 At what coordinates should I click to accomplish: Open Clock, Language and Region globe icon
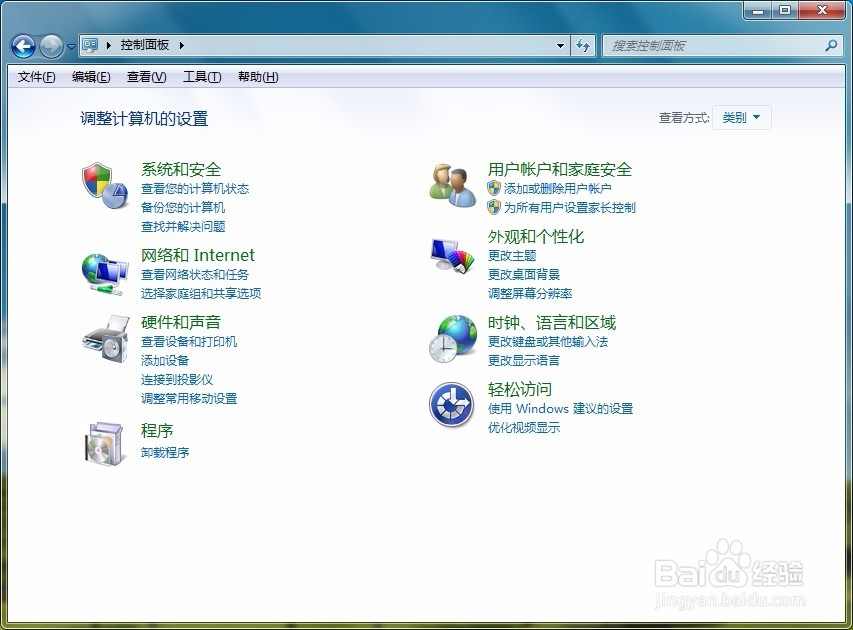coord(453,339)
